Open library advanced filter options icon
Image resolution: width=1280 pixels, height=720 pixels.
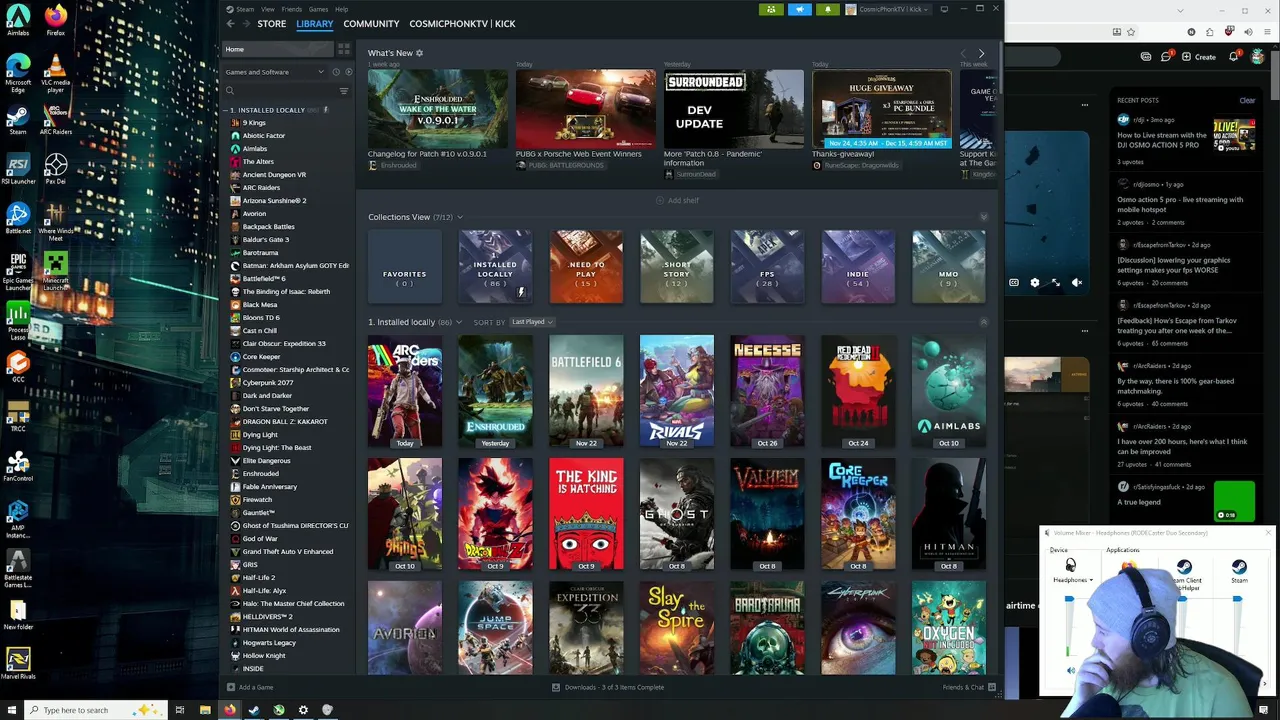tap(343, 91)
